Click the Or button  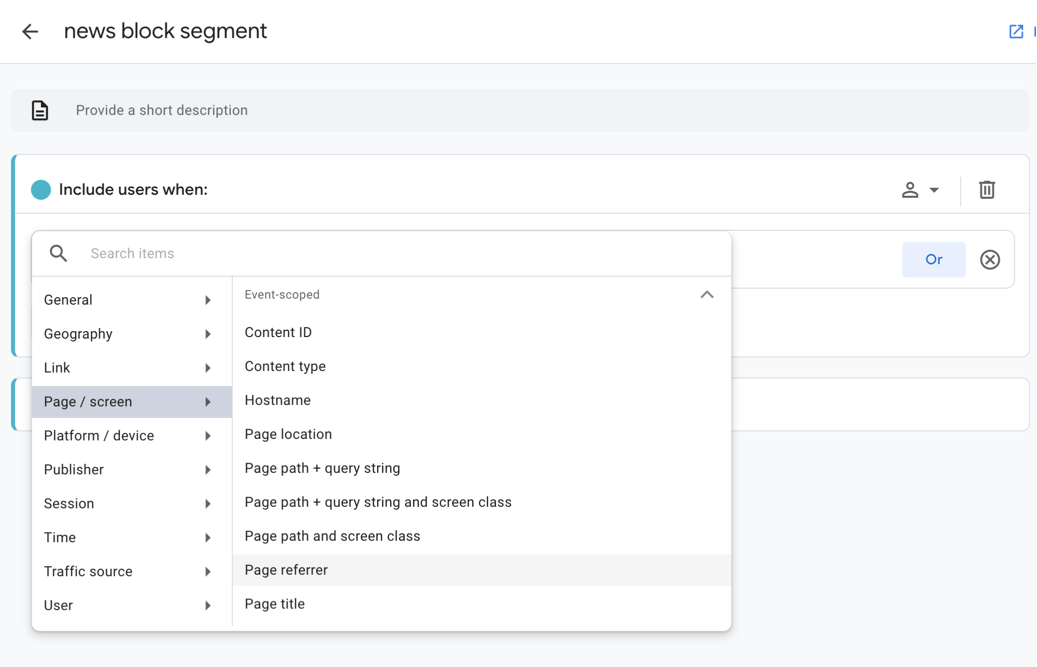[x=934, y=260]
